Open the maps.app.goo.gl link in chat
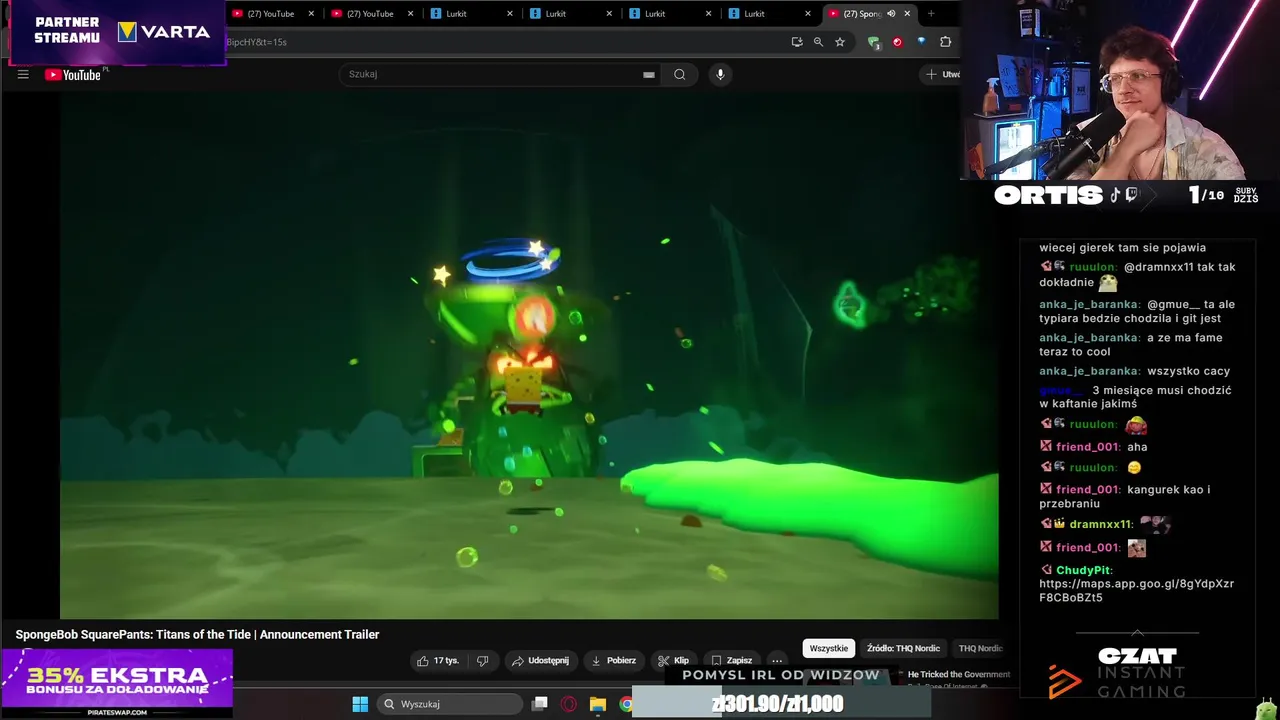This screenshot has height=720, width=1280. point(1136,590)
